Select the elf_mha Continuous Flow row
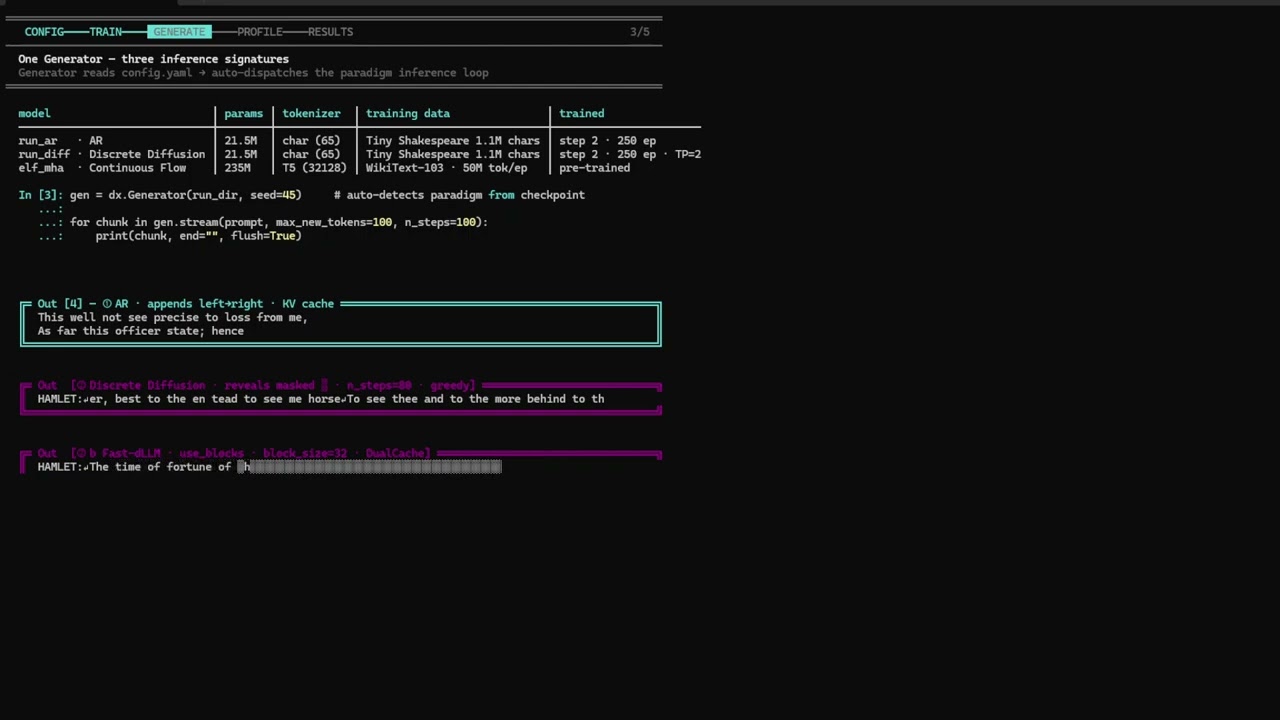This screenshot has width=1280, height=720. tap(359, 168)
